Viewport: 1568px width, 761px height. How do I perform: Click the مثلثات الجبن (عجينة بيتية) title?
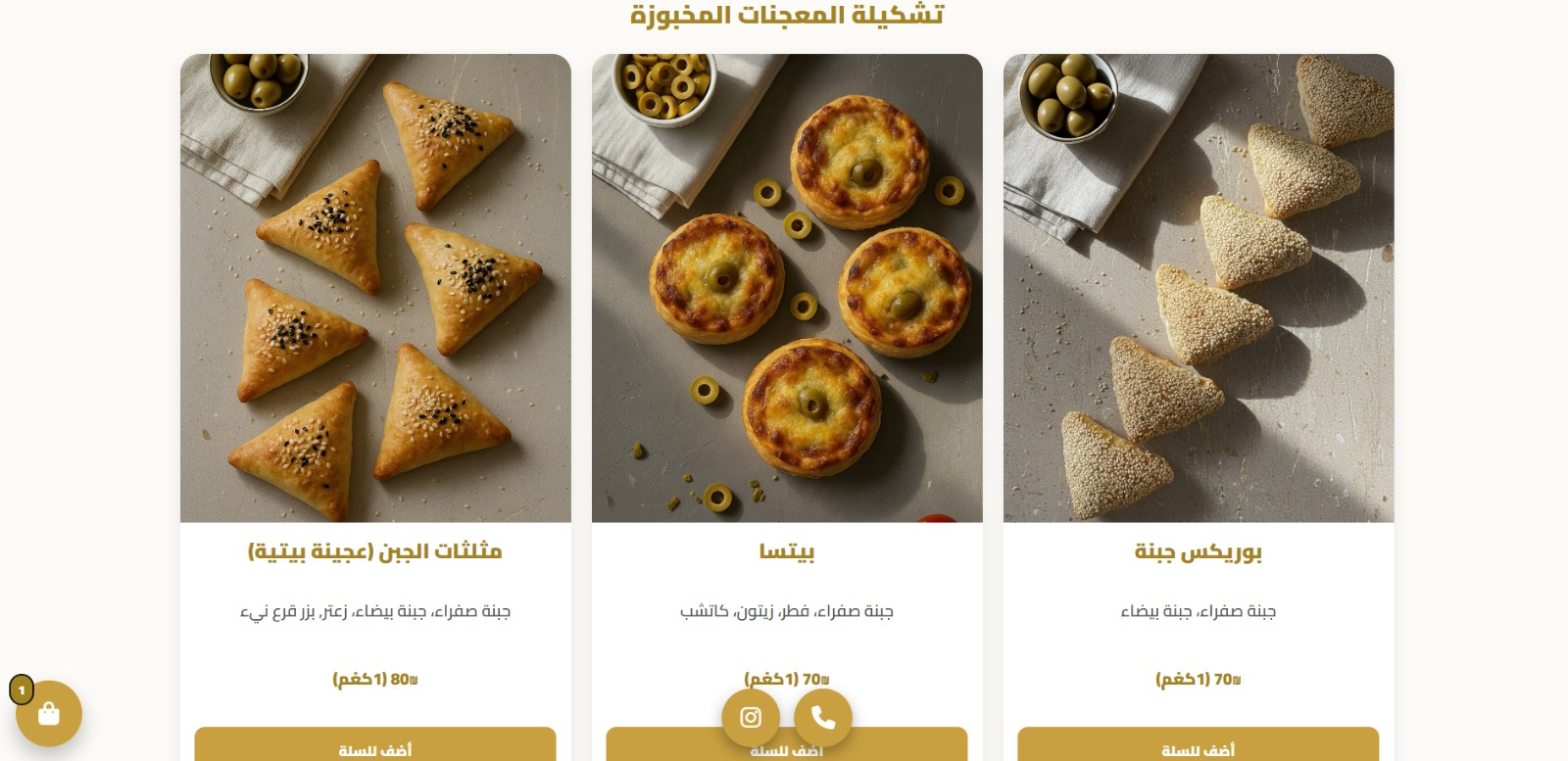click(375, 551)
